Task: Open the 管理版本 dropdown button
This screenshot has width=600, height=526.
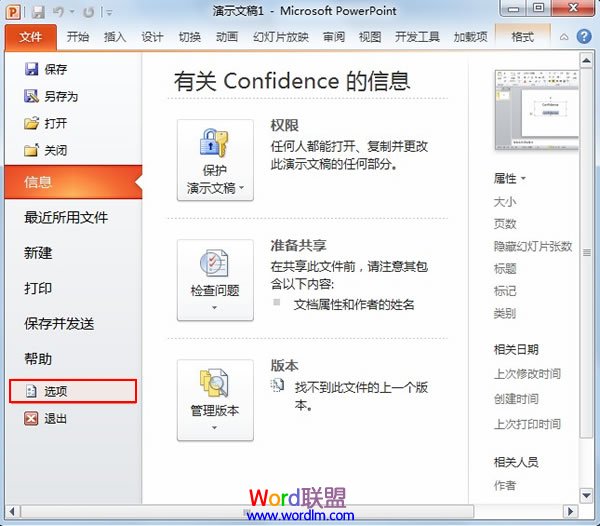Action: pyautogui.click(x=215, y=400)
